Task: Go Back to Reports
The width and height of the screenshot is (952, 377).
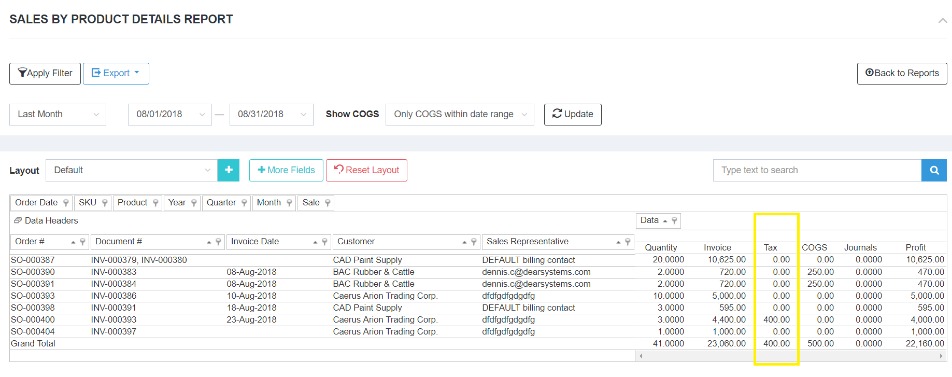Action: 902,73
